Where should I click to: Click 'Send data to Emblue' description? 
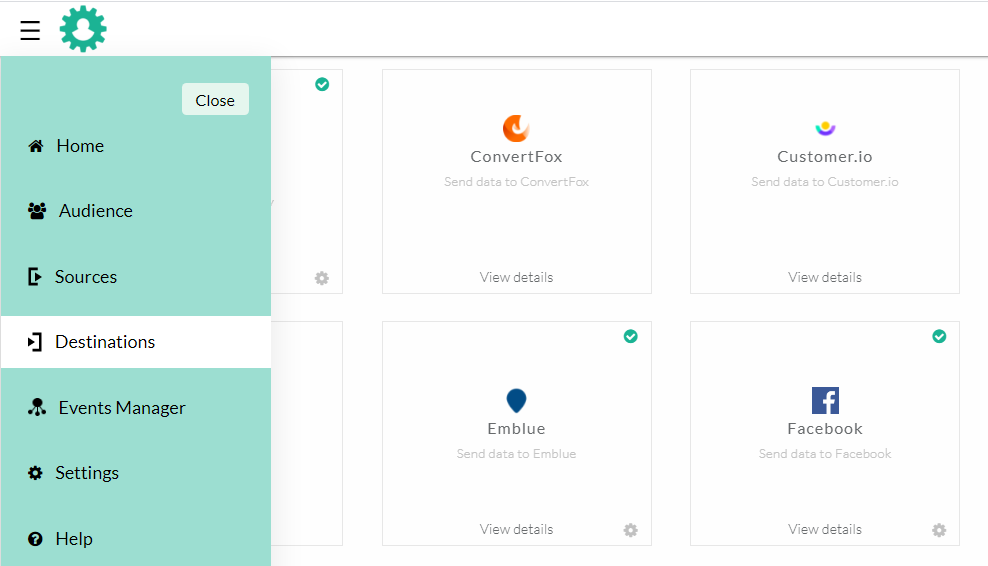click(516, 454)
